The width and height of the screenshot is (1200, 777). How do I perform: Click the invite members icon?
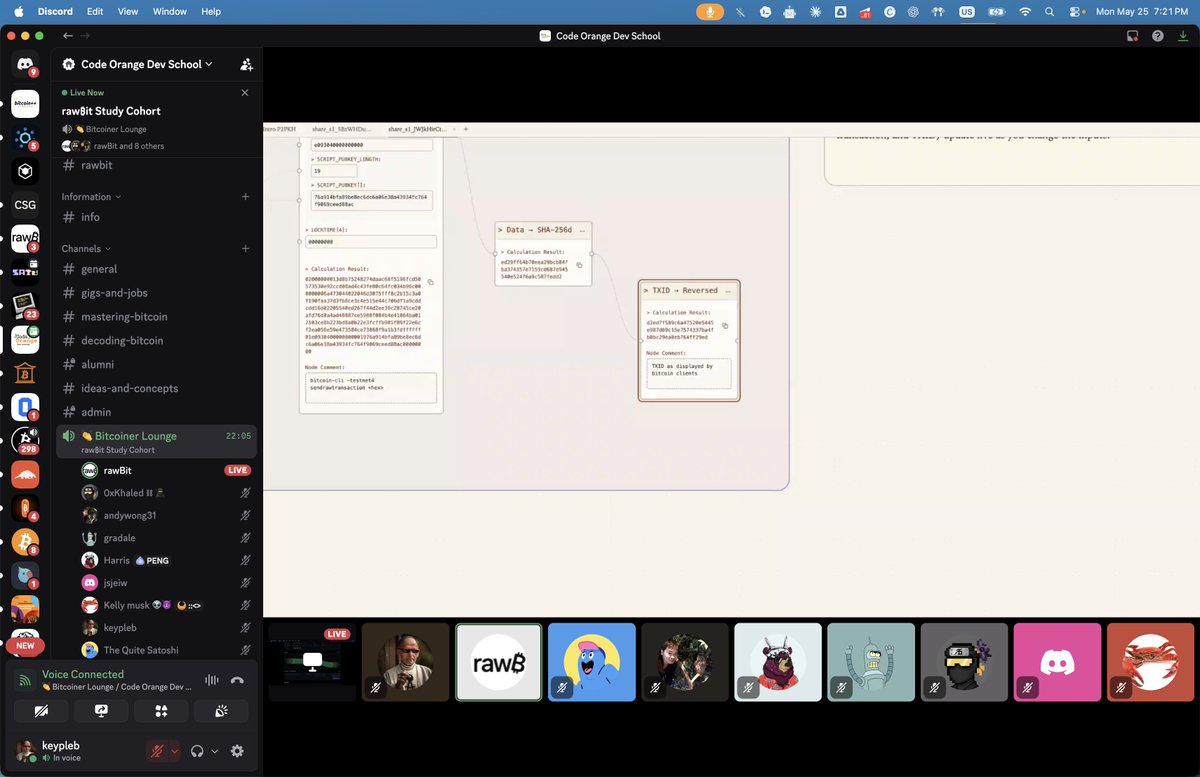246,64
